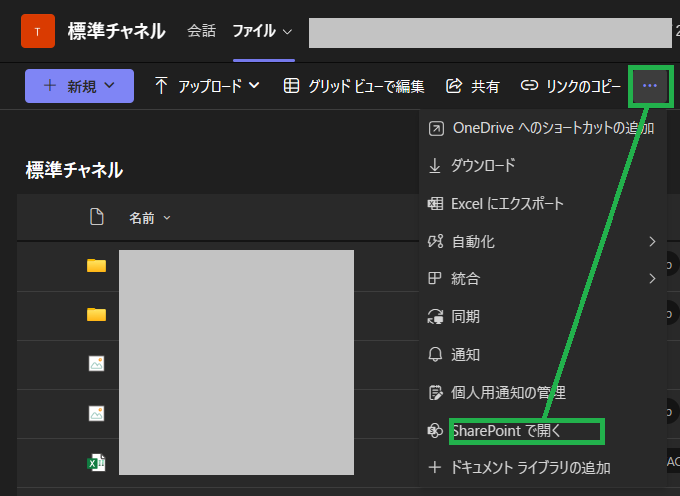Click the 自動化 flow icon
The image size is (680, 496).
coord(435,241)
